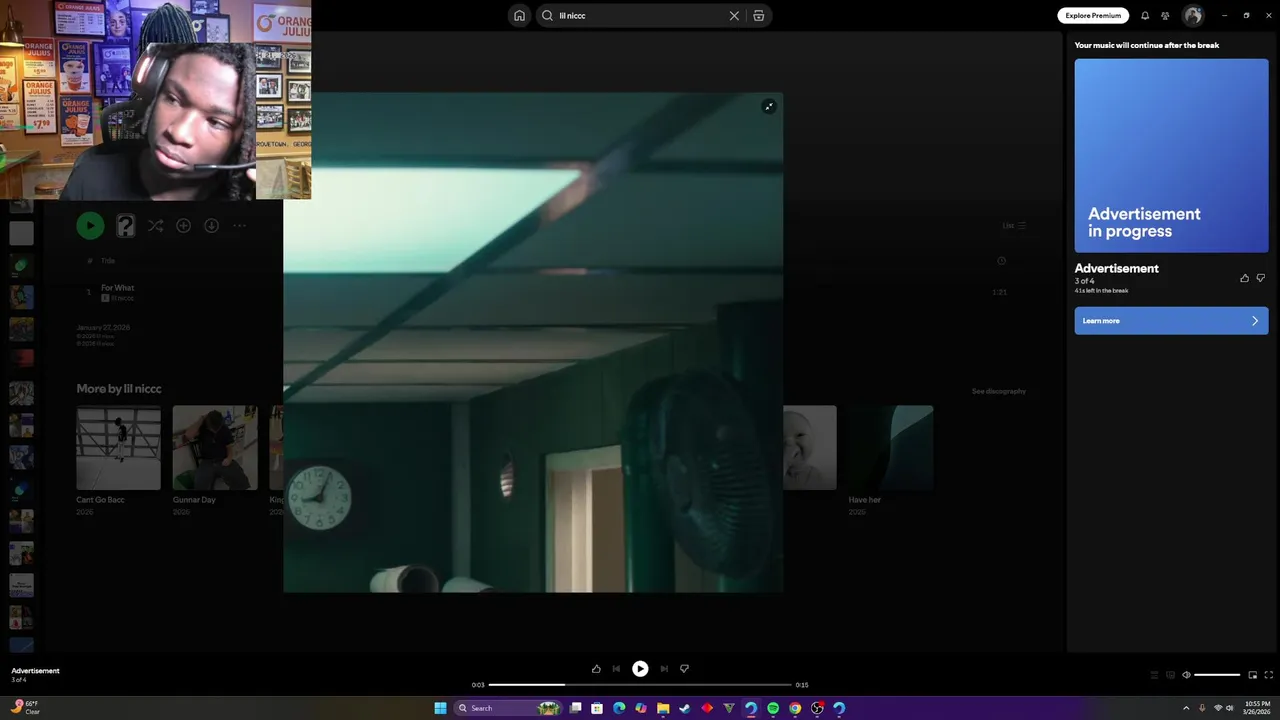The width and height of the screenshot is (1280, 720).
Task: Add album to Your Library
Action: 183,226
